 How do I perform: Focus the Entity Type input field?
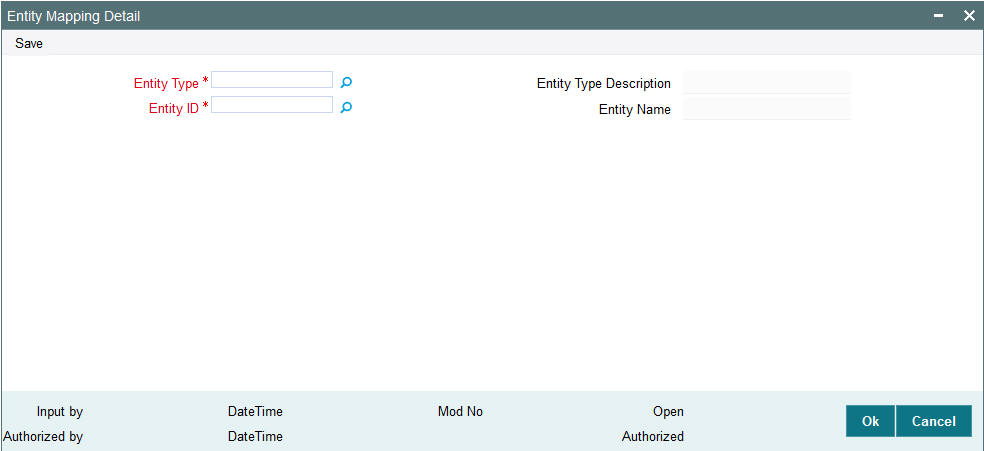272,80
